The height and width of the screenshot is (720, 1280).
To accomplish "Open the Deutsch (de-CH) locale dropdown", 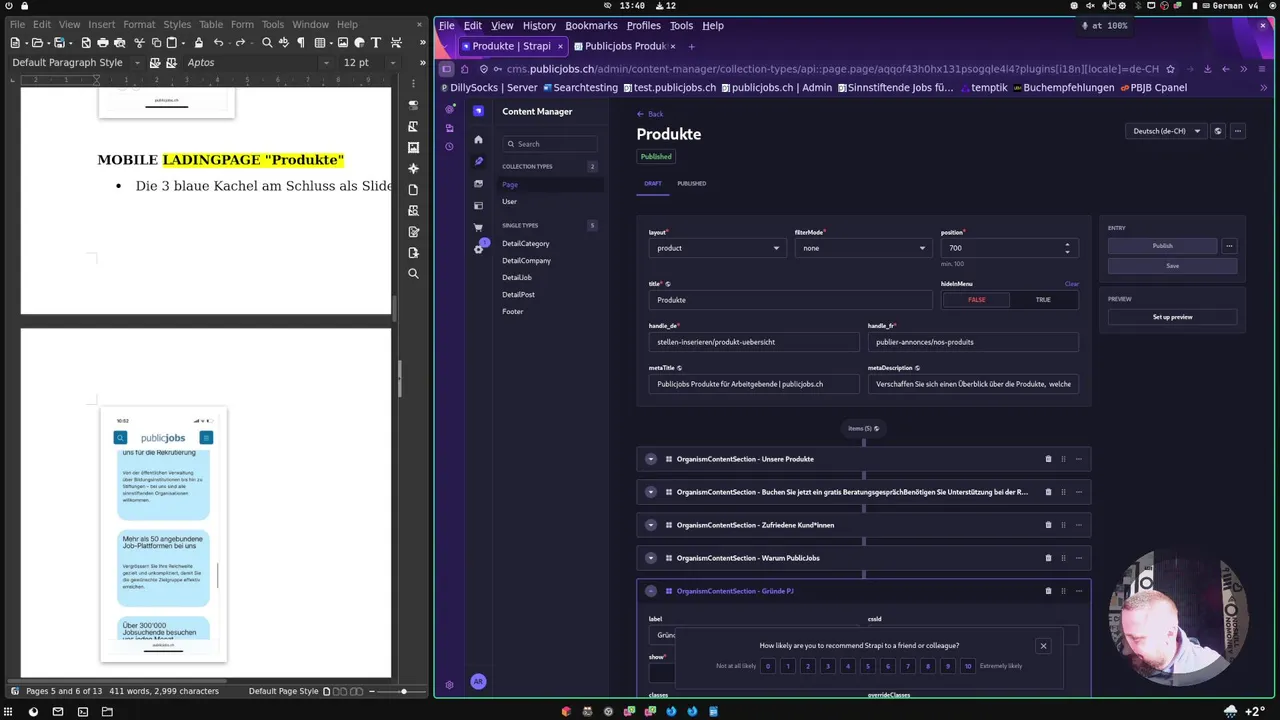I will pyautogui.click(x=1165, y=131).
